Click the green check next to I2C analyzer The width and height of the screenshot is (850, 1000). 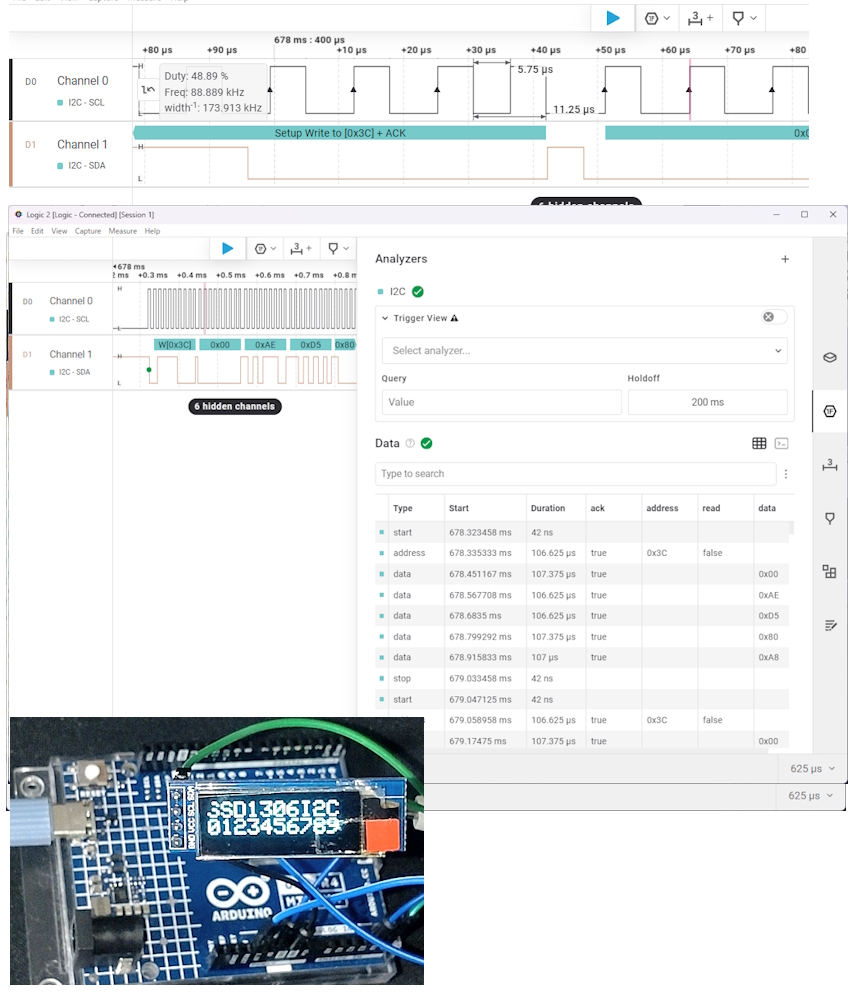point(418,291)
